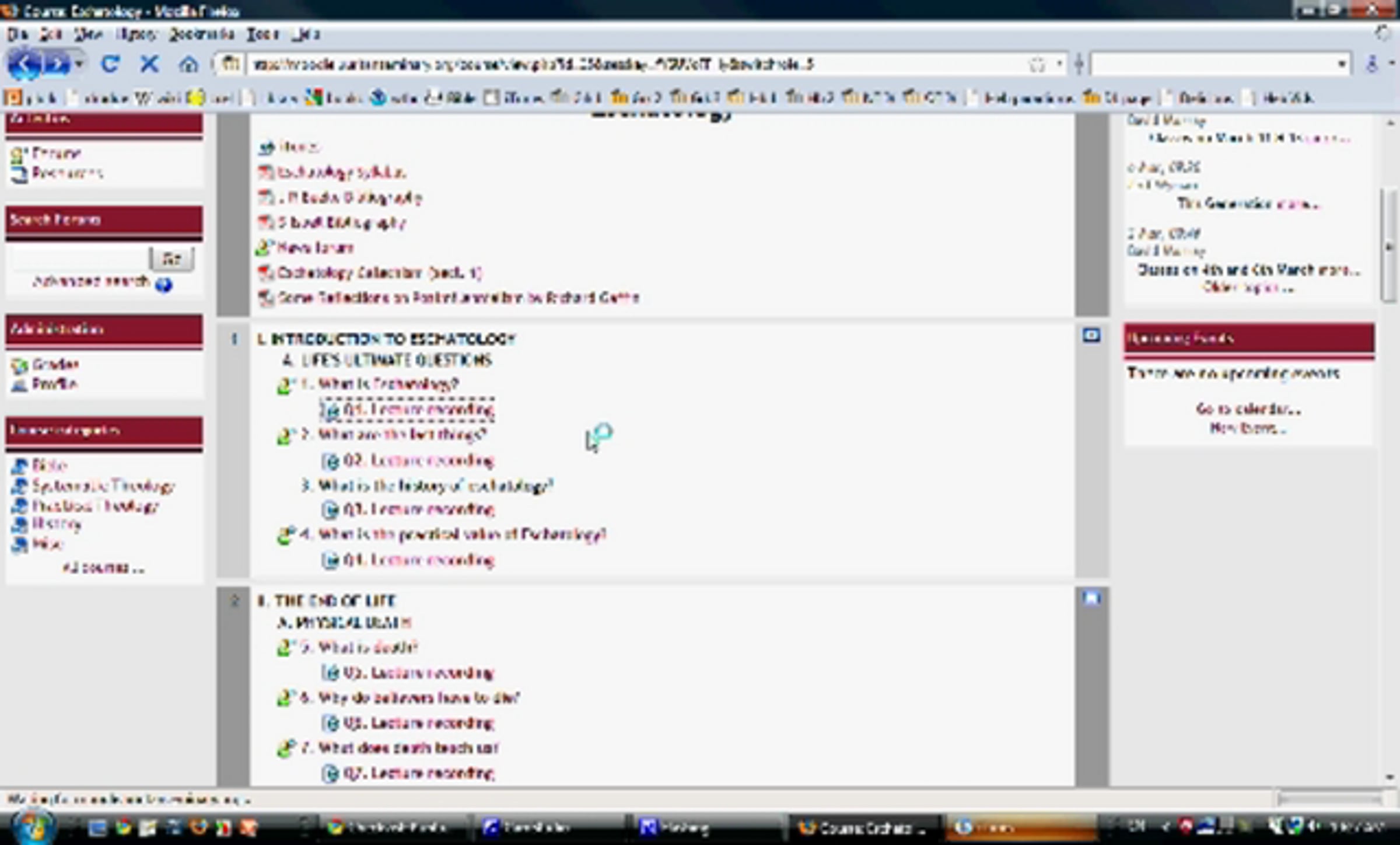The image size is (1400, 845).
Task: Click the Go button in Search Forums
Action: point(171,259)
